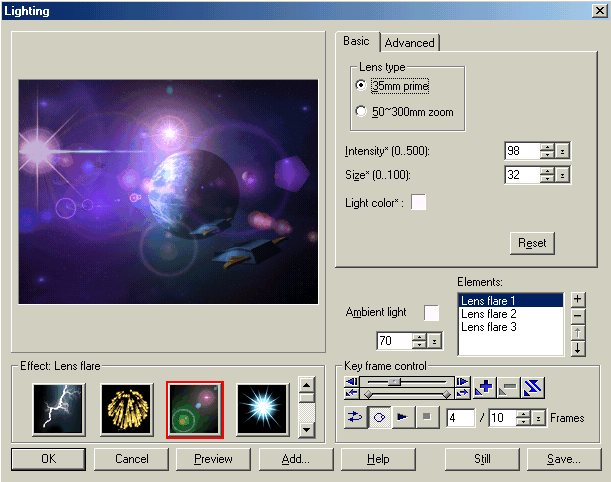
Task: Click the current frame number field
Action: point(460,418)
